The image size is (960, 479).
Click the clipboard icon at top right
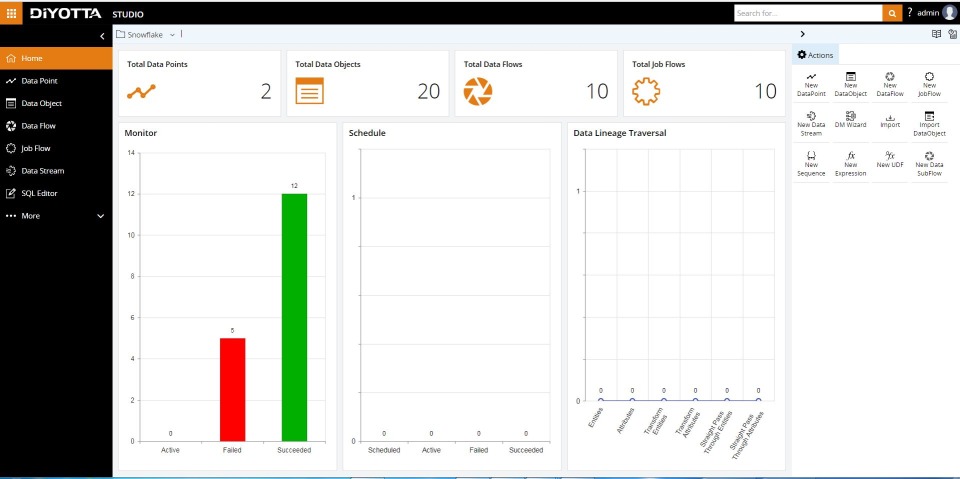(x=952, y=34)
